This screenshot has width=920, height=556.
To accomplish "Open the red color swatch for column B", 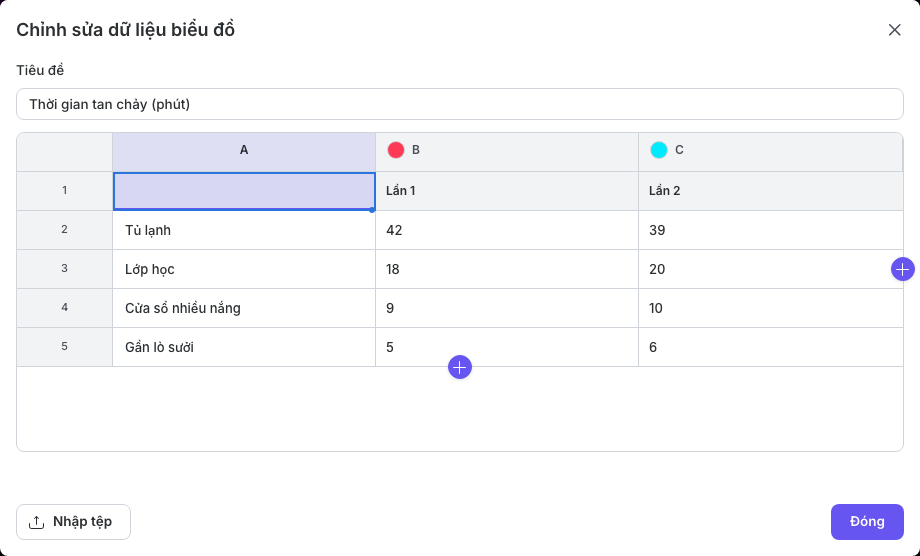I will click(396, 150).
